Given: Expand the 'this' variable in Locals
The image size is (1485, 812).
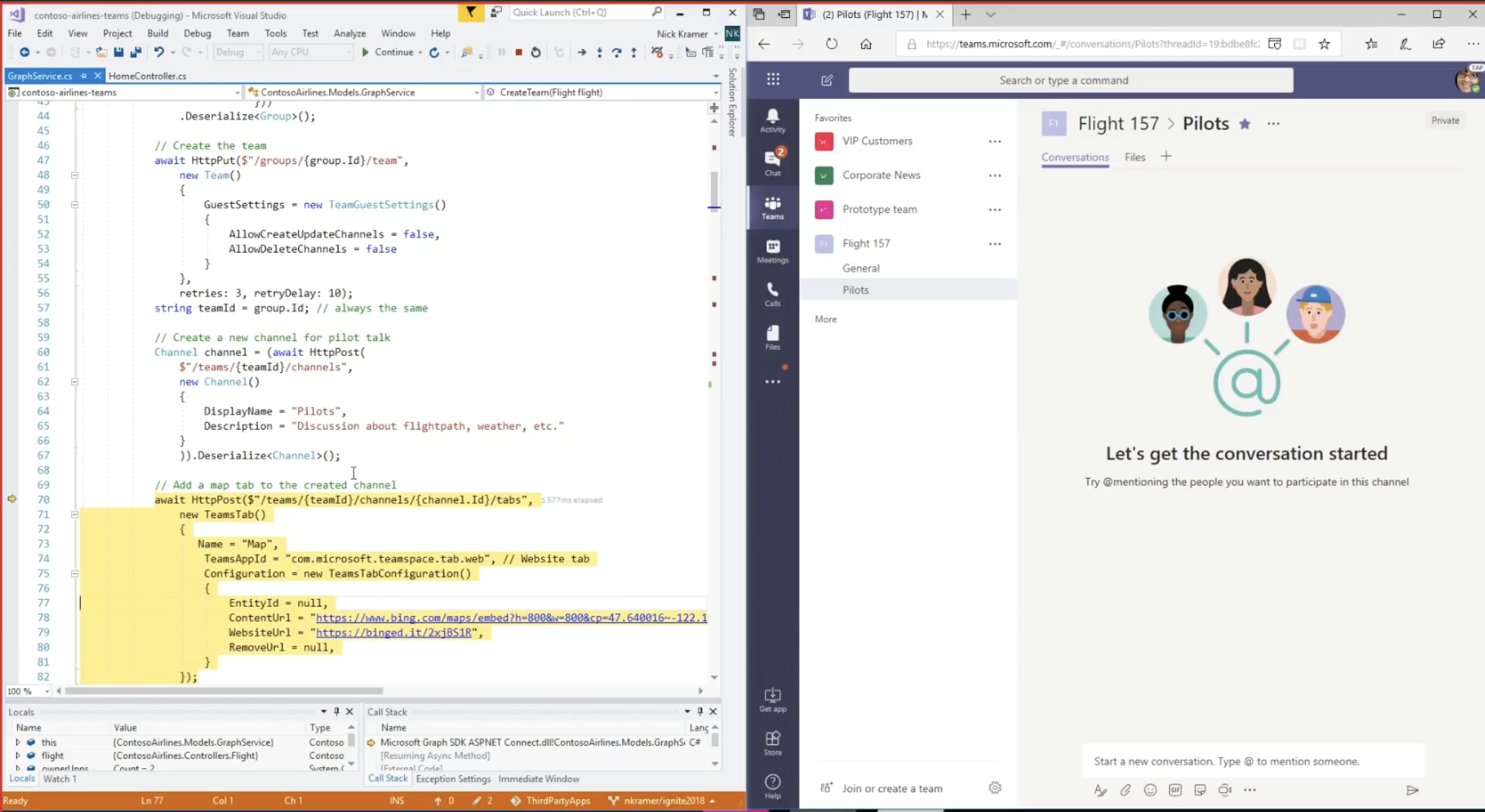Looking at the screenshot, I should tap(18, 742).
